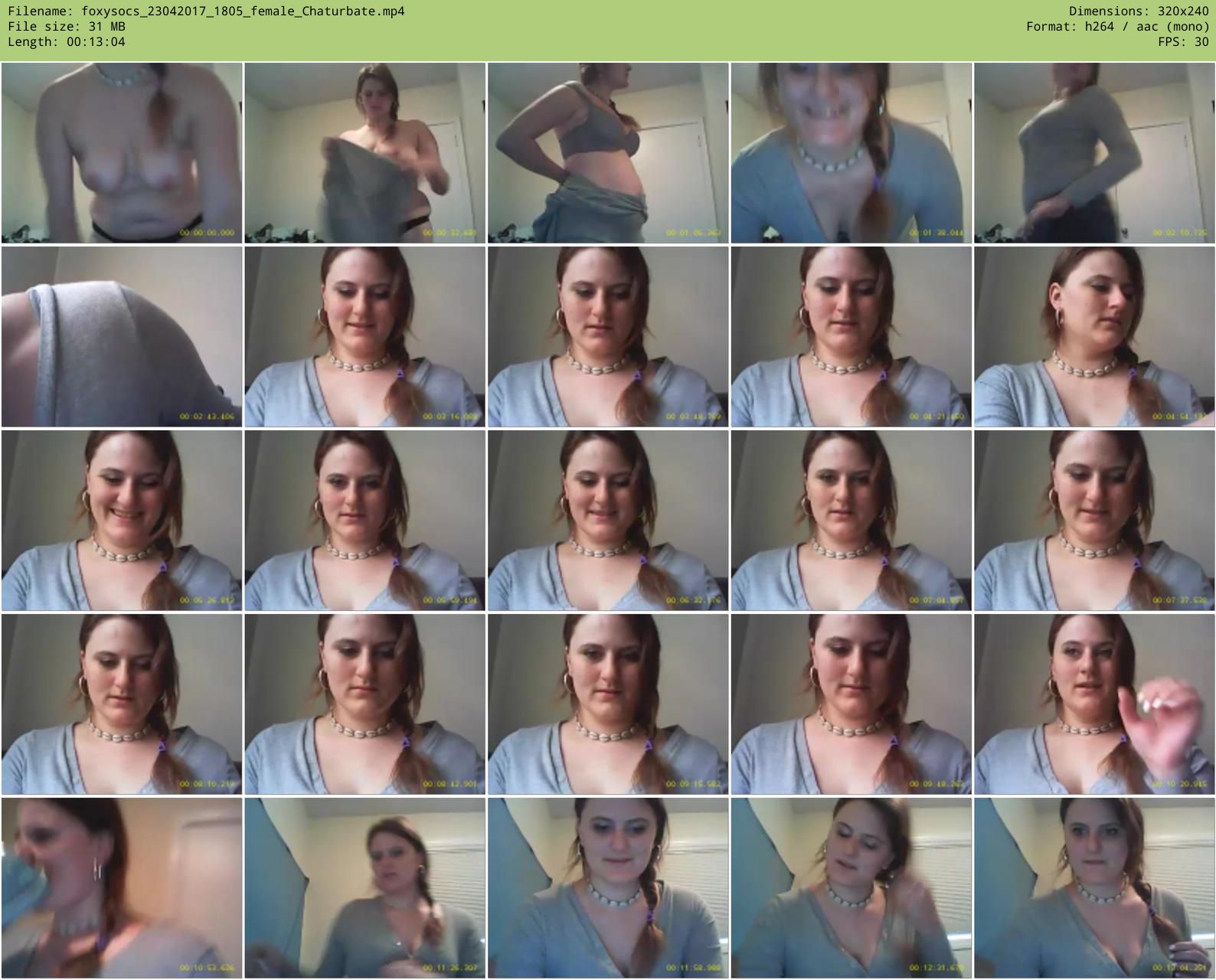Viewport: 1216px width, 980px height.
Task: Open the fourth thumbnail in the last row
Action: [851, 888]
